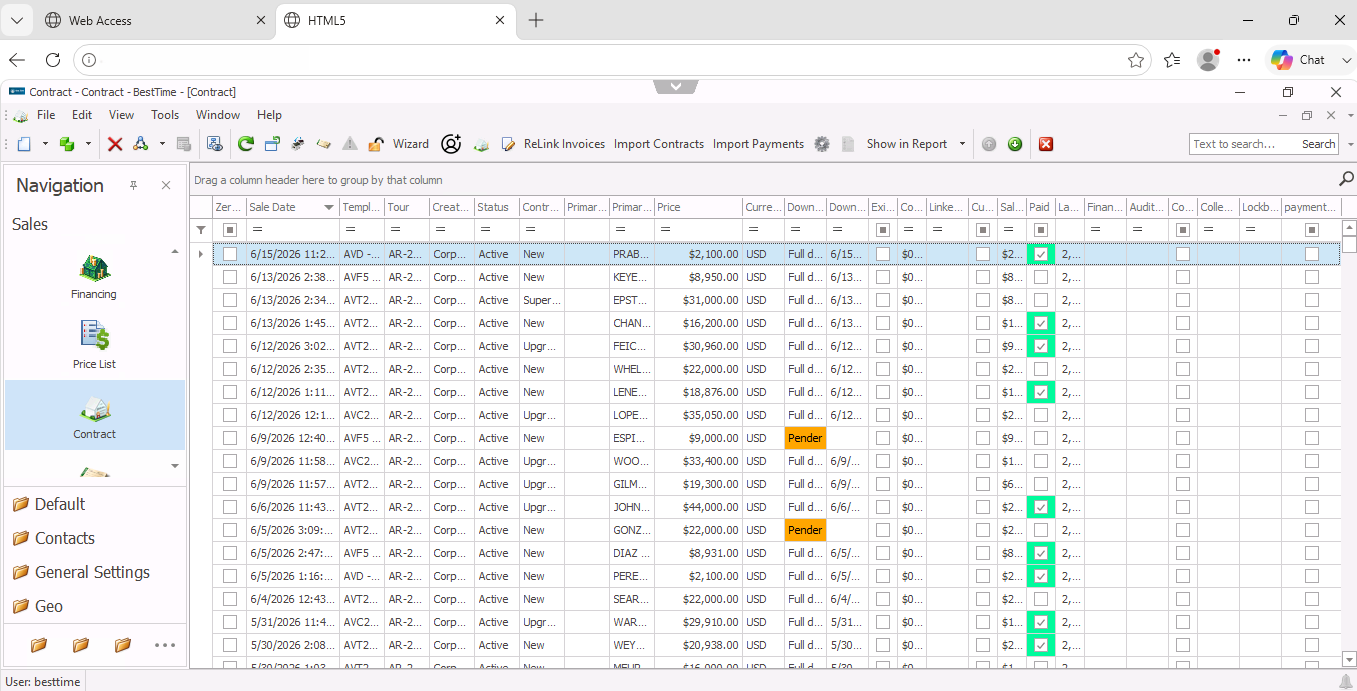This screenshot has width=1357, height=691.
Task: Open the File menu
Action: coord(46,115)
